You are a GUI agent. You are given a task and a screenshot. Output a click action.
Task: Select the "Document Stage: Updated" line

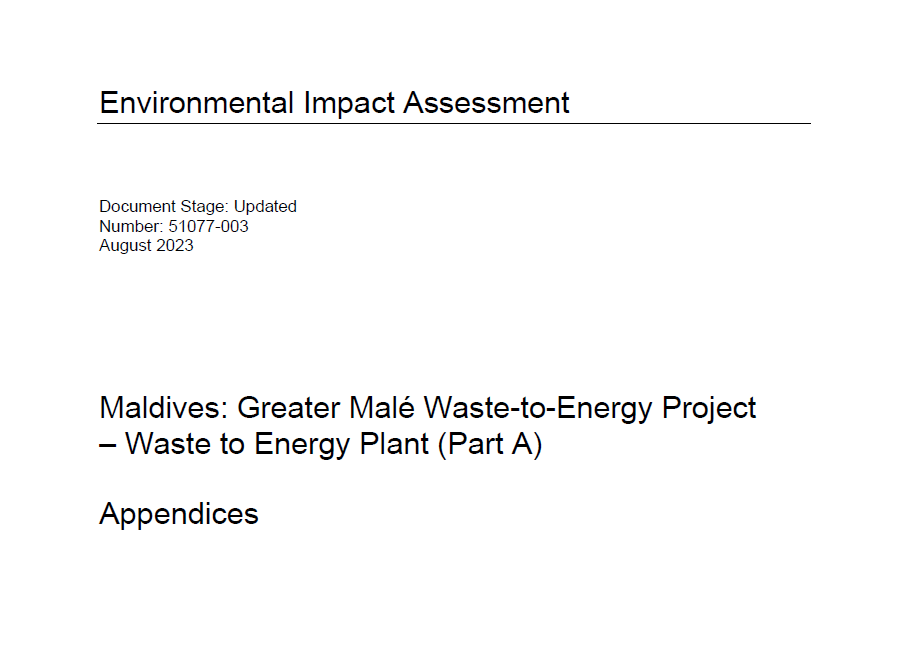click(x=198, y=207)
